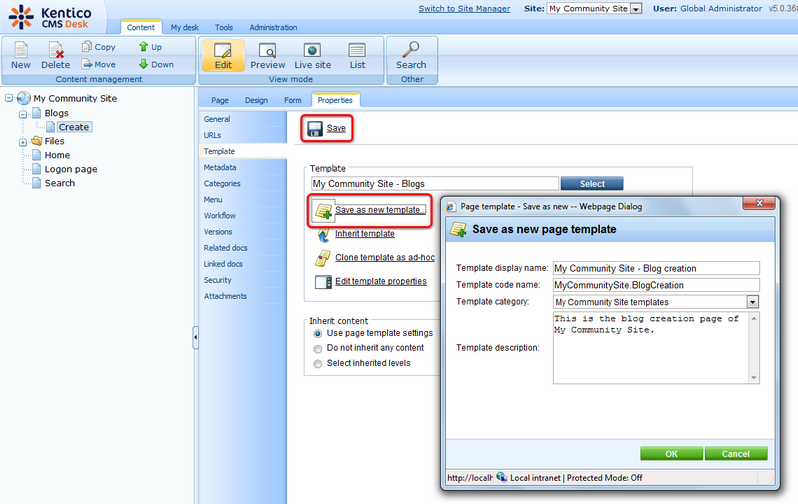The image size is (798, 504).
Task: Open the Search magnifier tool
Action: pyautogui.click(x=411, y=55)
